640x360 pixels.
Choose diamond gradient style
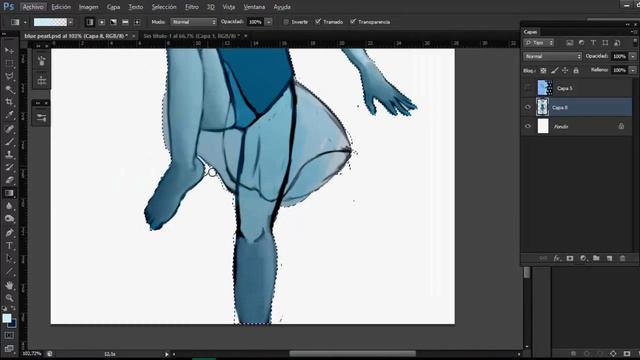pyautogui.click(x=137, y=22)
